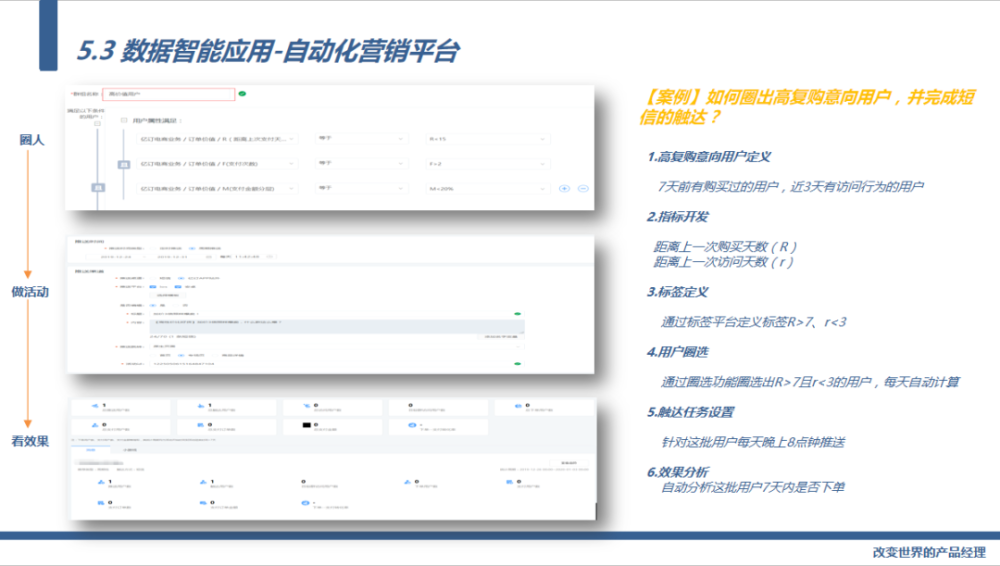Image resolution: width=1000 pixels, height=566 pixels.
Task: Open the 等于 operator dropdown in the R row
Action: point(362,138)
